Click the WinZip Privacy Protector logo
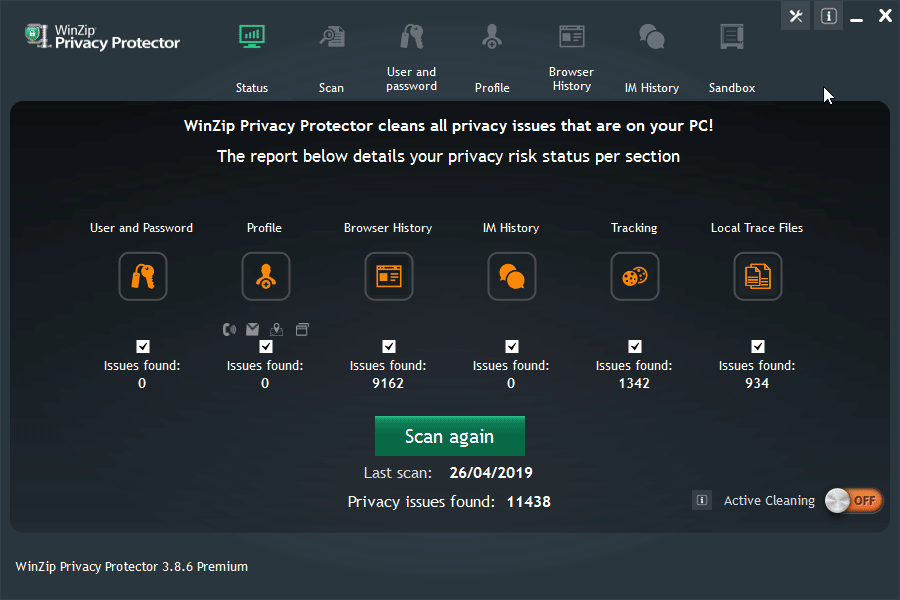The height and width of the screenshot is (600, 900). tap(102, 37)
